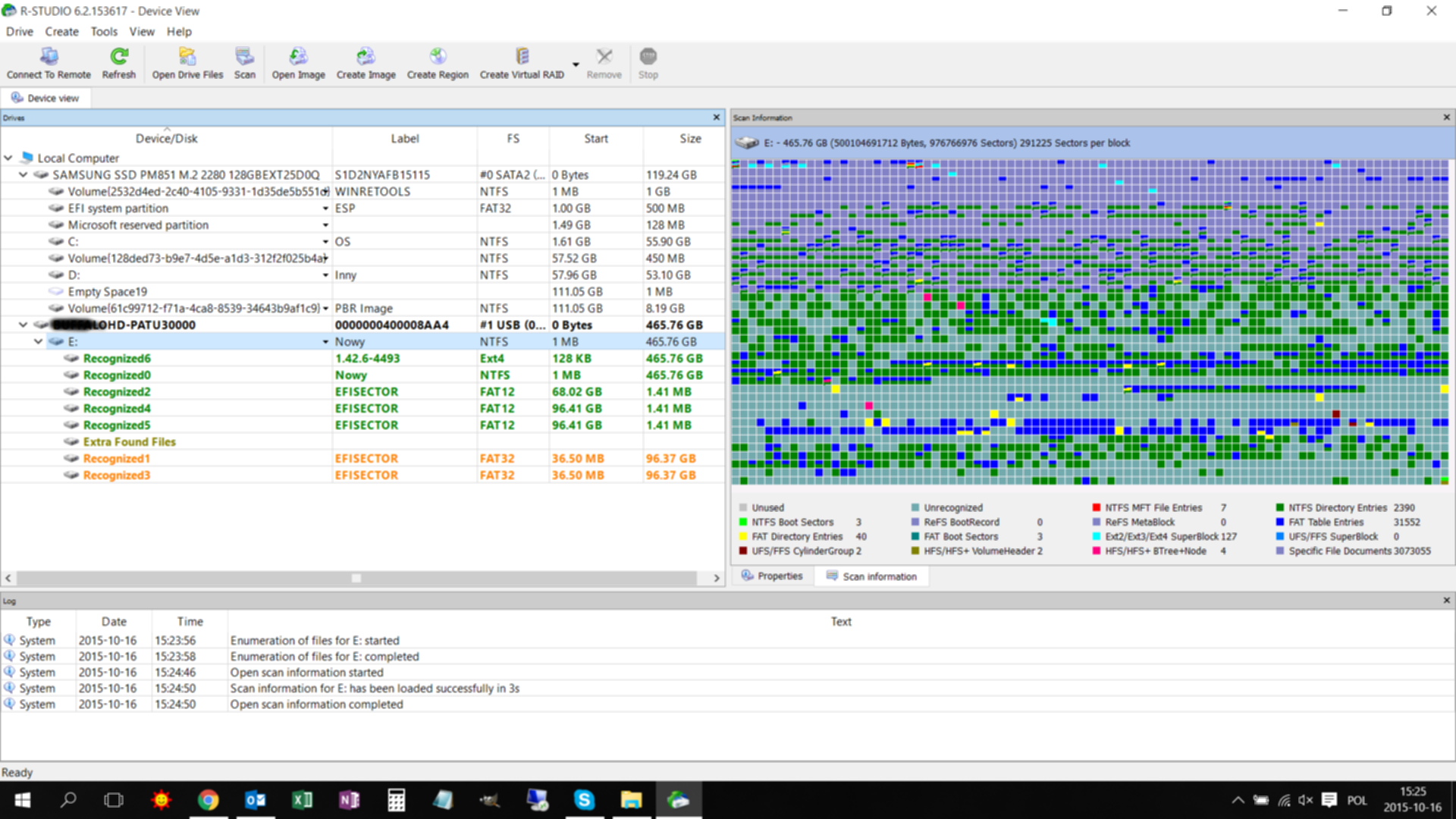The height and width of the screenshot is (819, 1456).
Task: Open Drive Files from the toolbar
Action: tap(187, 63)
